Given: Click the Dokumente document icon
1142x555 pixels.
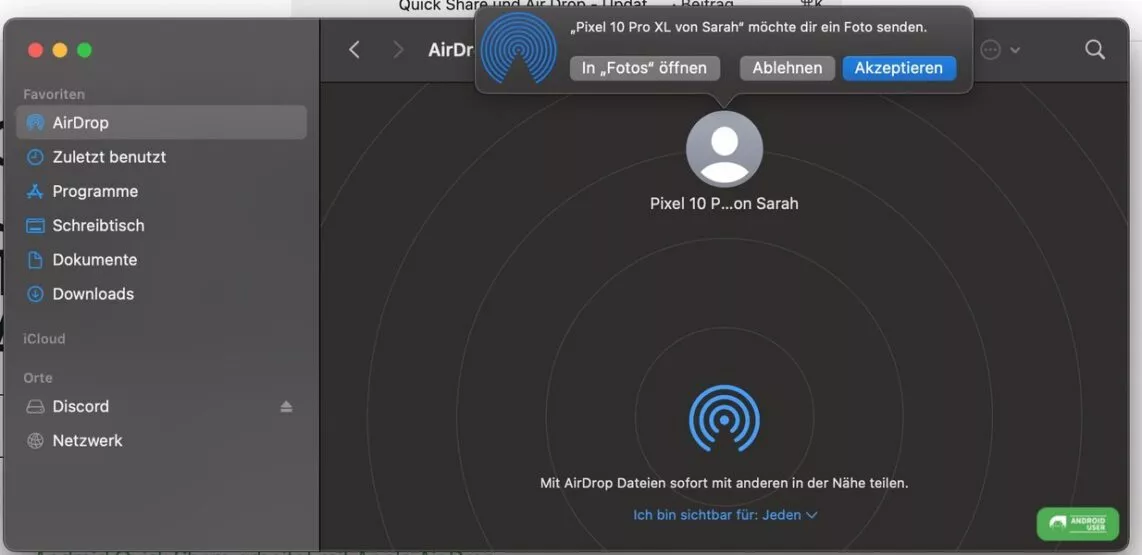Looking at the screenshot, I should (x=35, y=259).
